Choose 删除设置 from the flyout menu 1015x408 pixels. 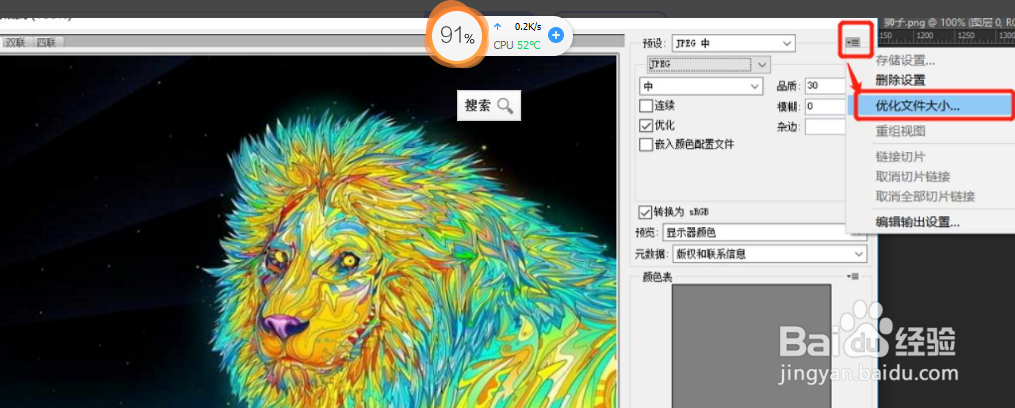(900, 80)
